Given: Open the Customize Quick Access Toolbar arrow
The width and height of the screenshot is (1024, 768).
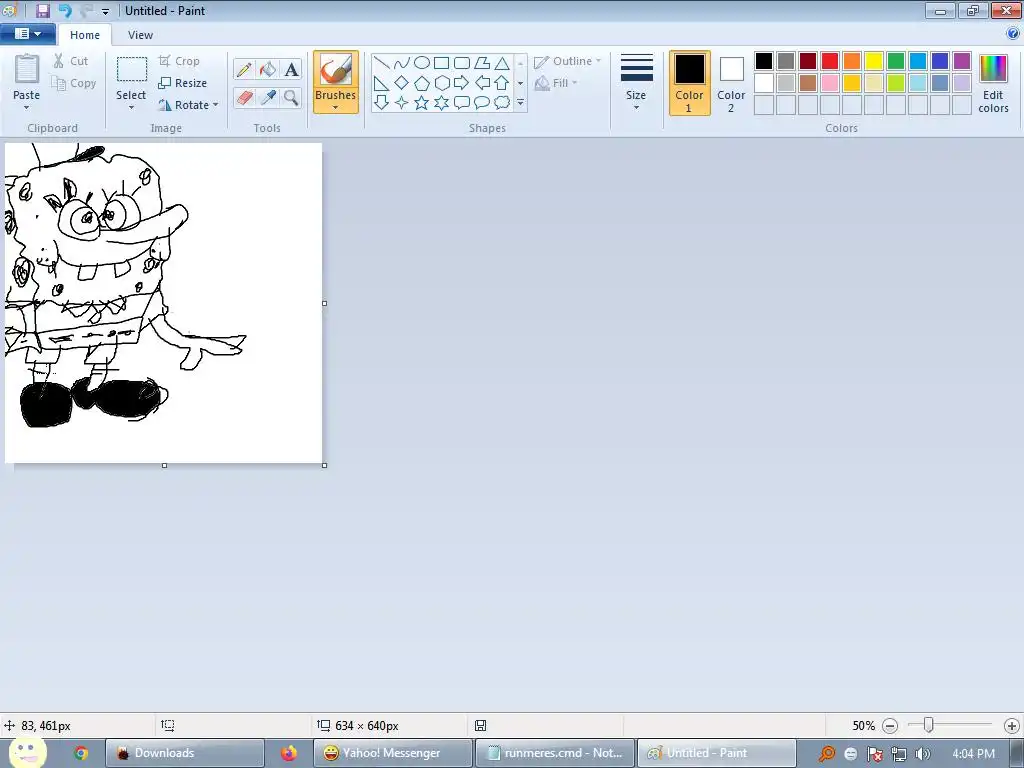Looking at the screenshot, I should click(x=105, y=11).
